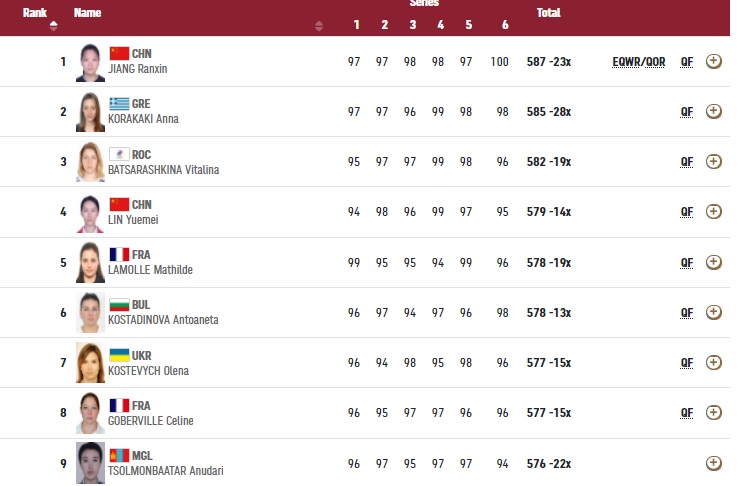Expand Kostadinova Antoaneta's row details
743x486 pixels.
[x=713, y=312]
